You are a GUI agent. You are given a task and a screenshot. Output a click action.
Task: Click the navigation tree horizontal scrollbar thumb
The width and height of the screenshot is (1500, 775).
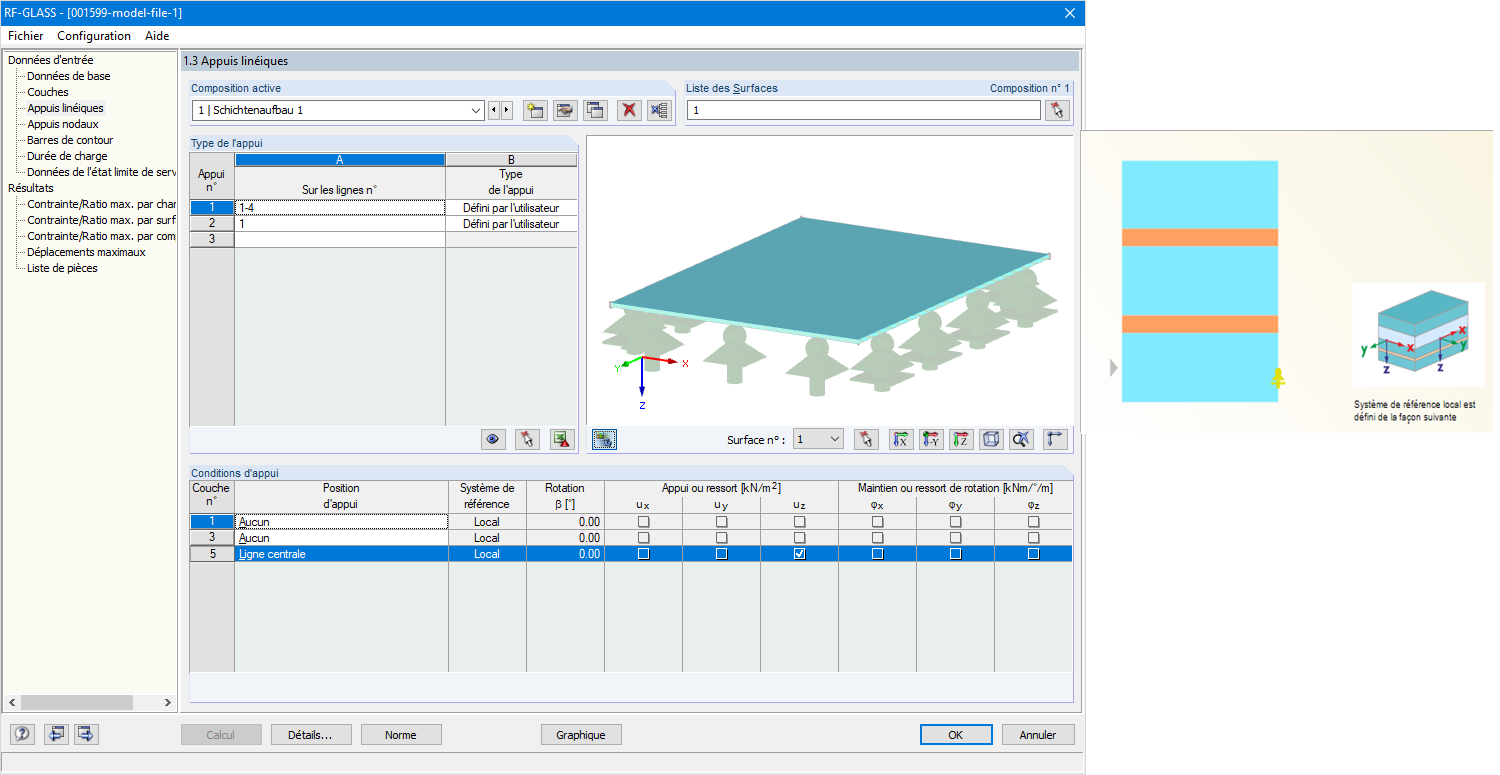click(x=76, y=703)
